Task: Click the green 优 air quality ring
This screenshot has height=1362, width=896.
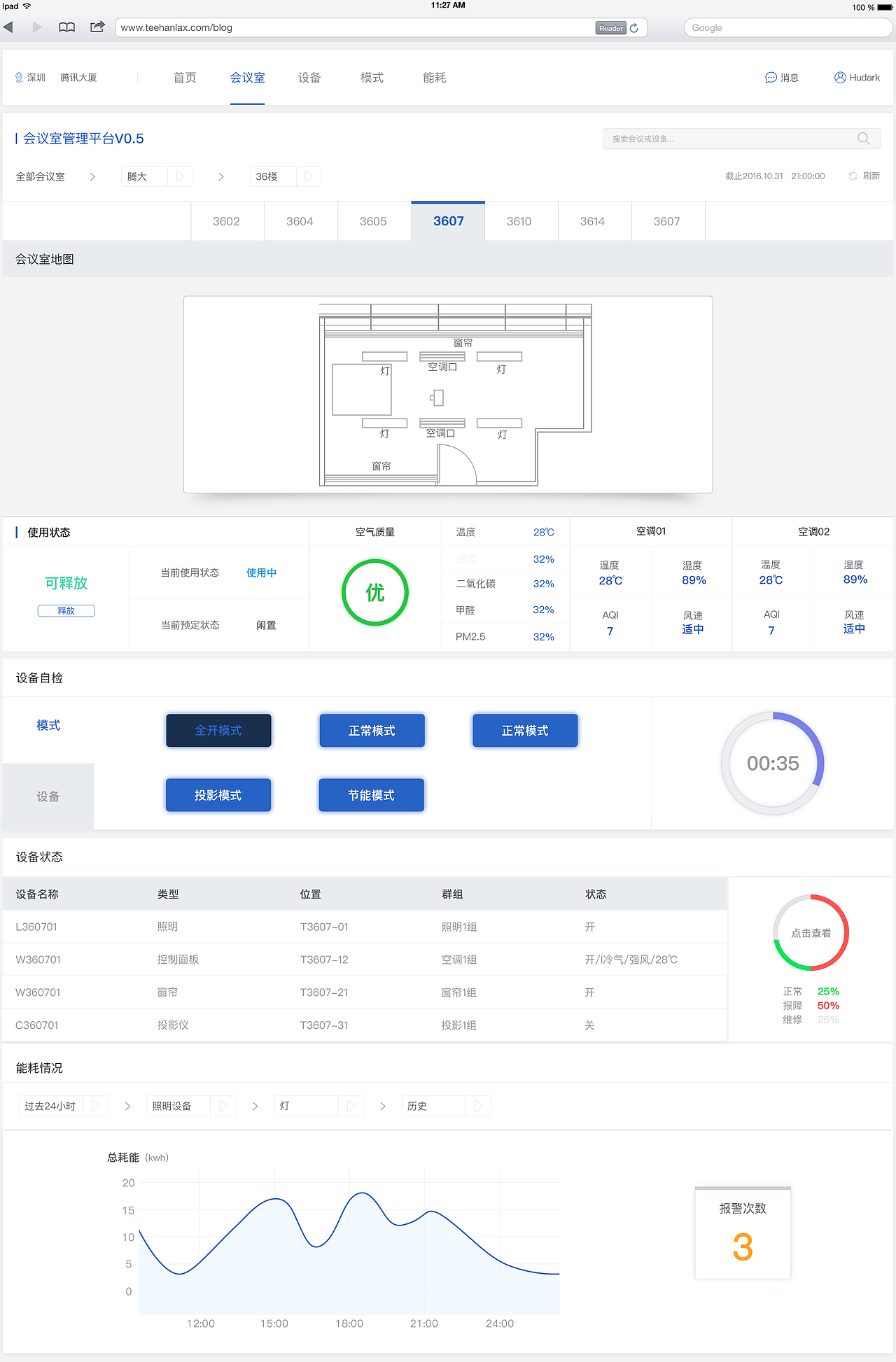Action: tap(375, 592)
